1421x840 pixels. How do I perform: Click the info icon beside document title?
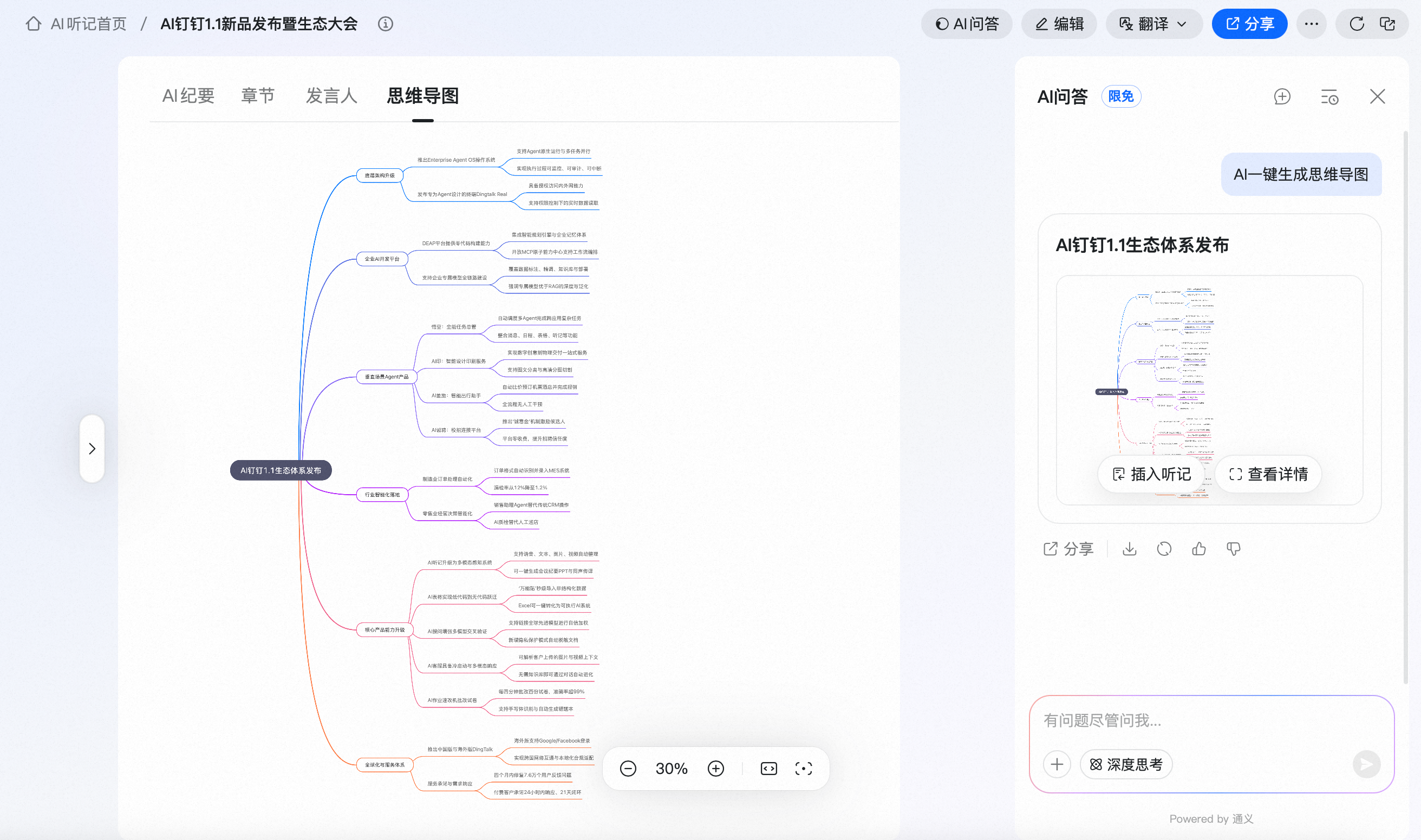[385, 24]
